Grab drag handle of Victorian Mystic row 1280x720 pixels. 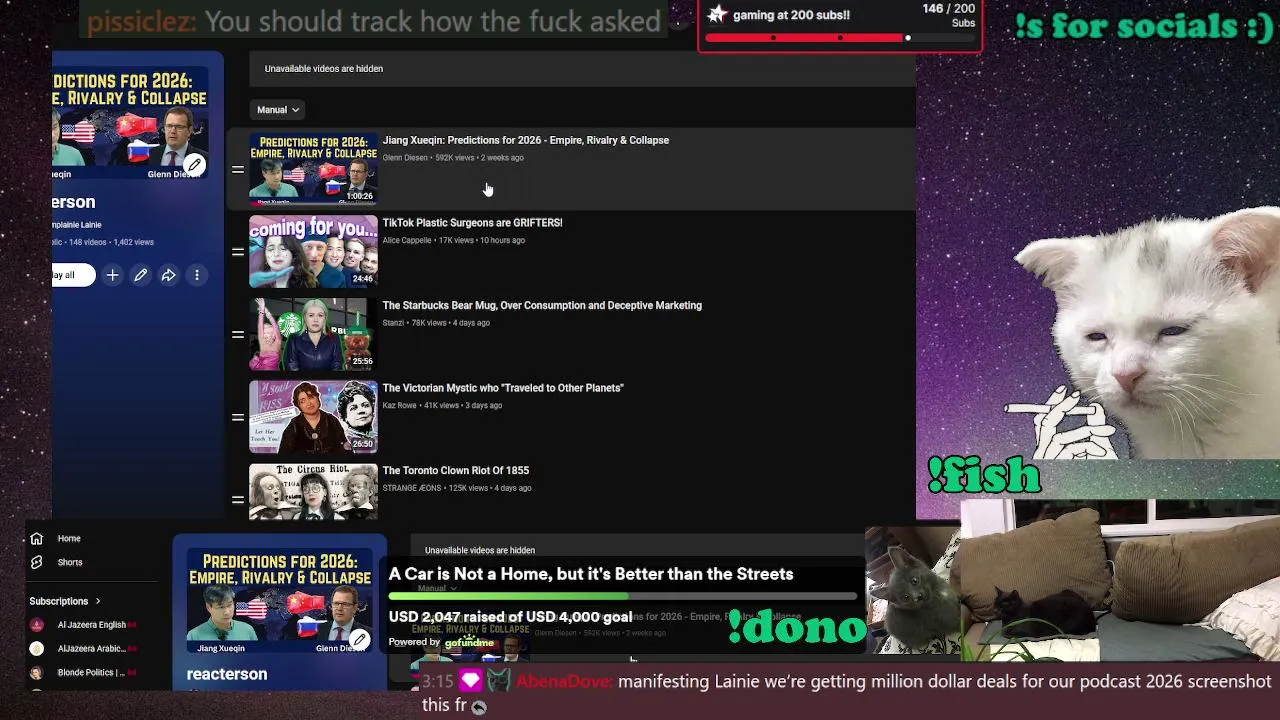click(238, 417)
